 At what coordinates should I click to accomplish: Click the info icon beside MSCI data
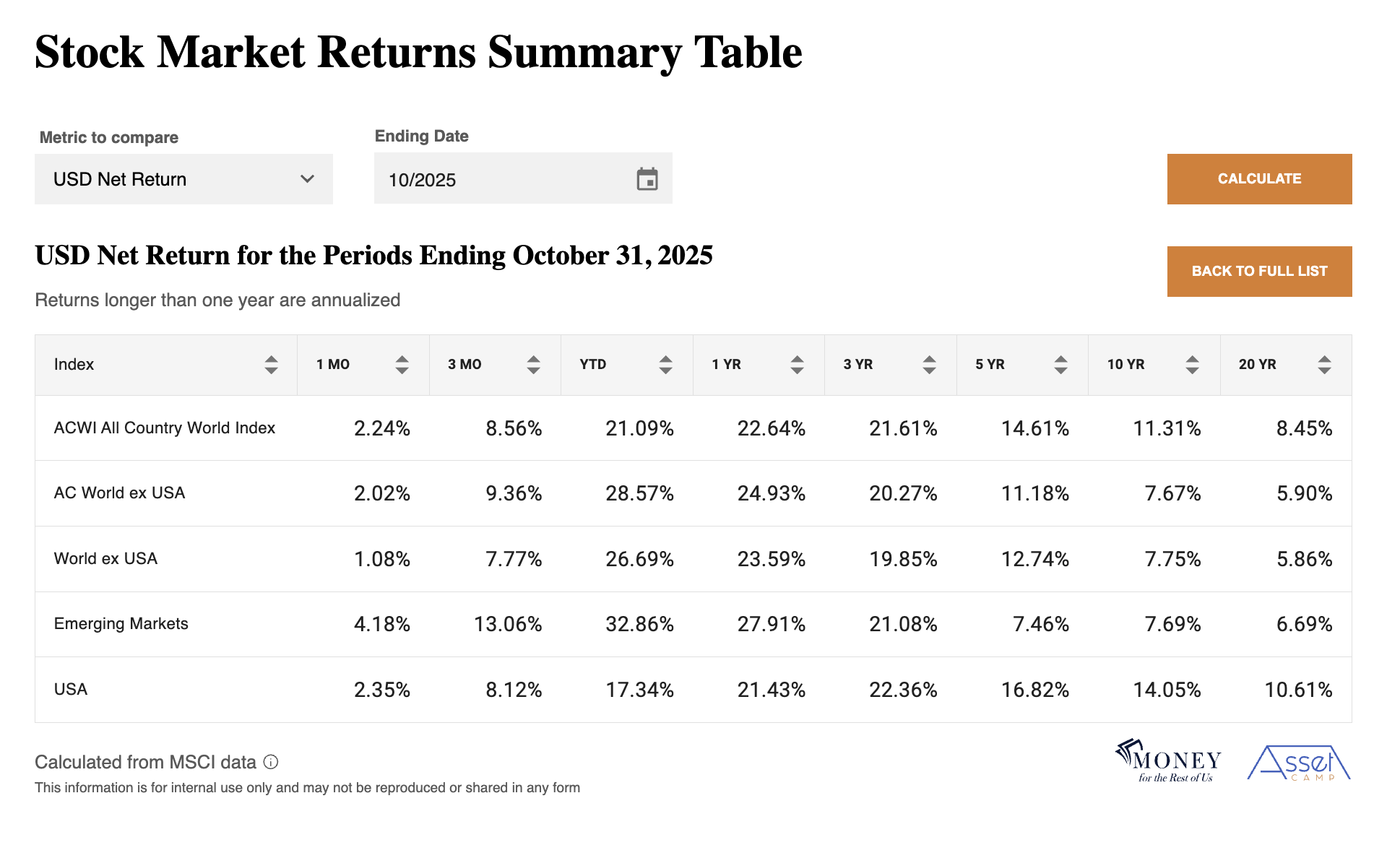[x=271, y=762]
